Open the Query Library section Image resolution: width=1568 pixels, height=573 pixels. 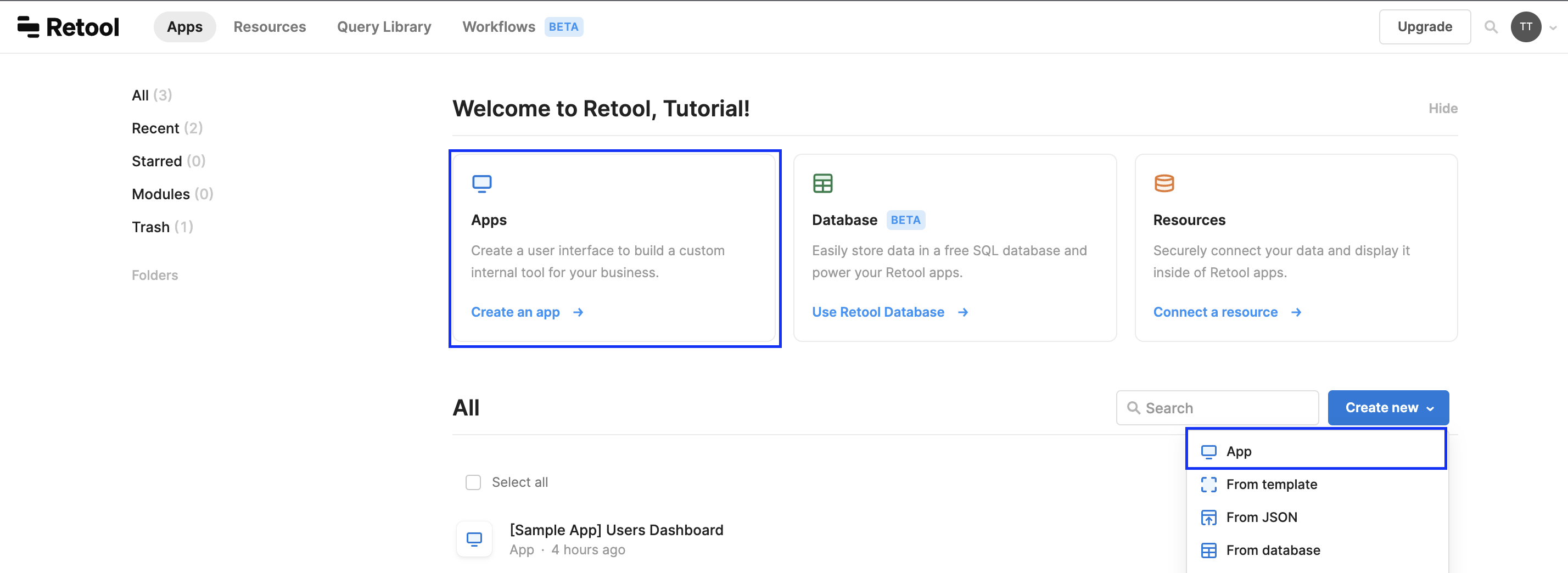click(384, 27)
